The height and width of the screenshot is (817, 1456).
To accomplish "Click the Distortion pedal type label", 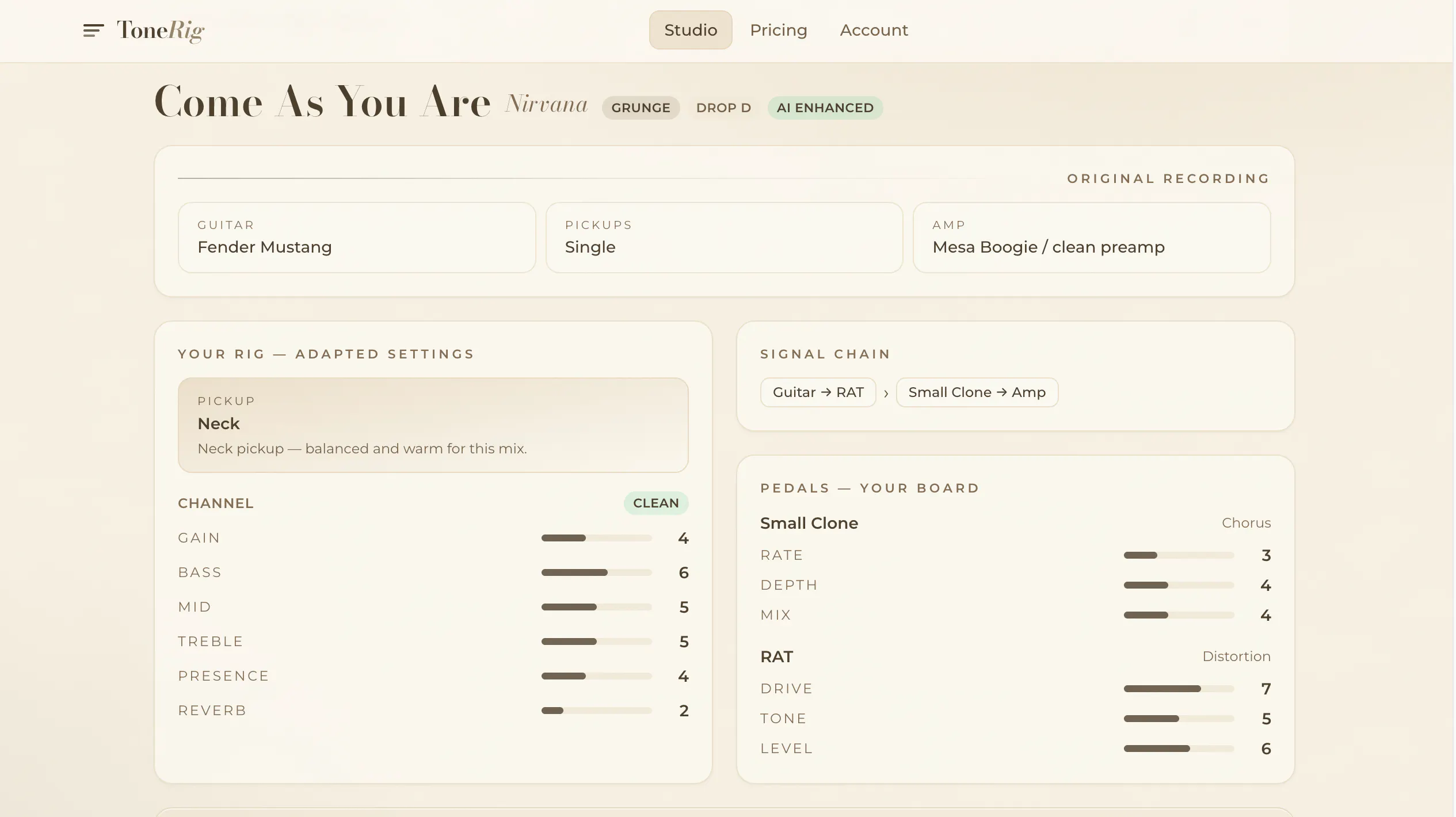I will point(1236,656).
